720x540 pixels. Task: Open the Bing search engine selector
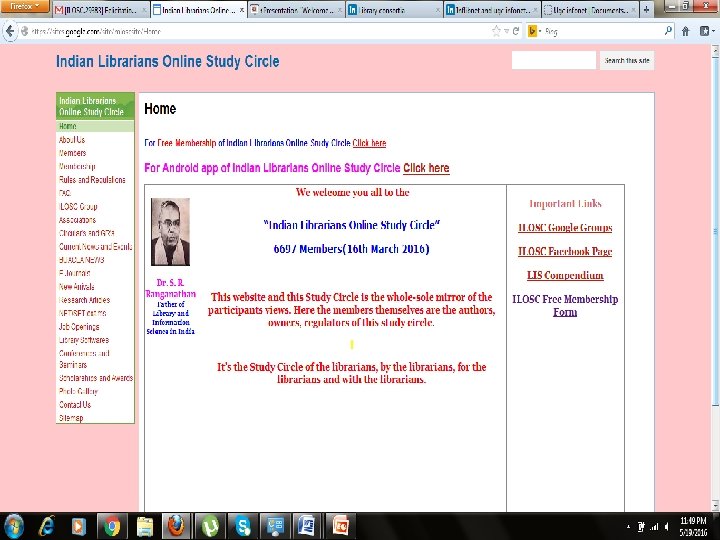[x=534, y=31]
